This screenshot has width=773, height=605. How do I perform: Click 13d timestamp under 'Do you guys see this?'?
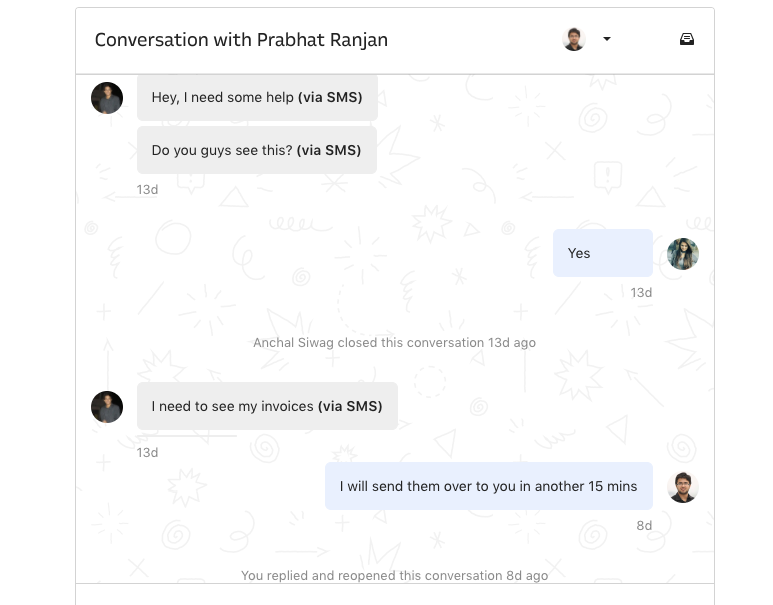coord(147,190)
